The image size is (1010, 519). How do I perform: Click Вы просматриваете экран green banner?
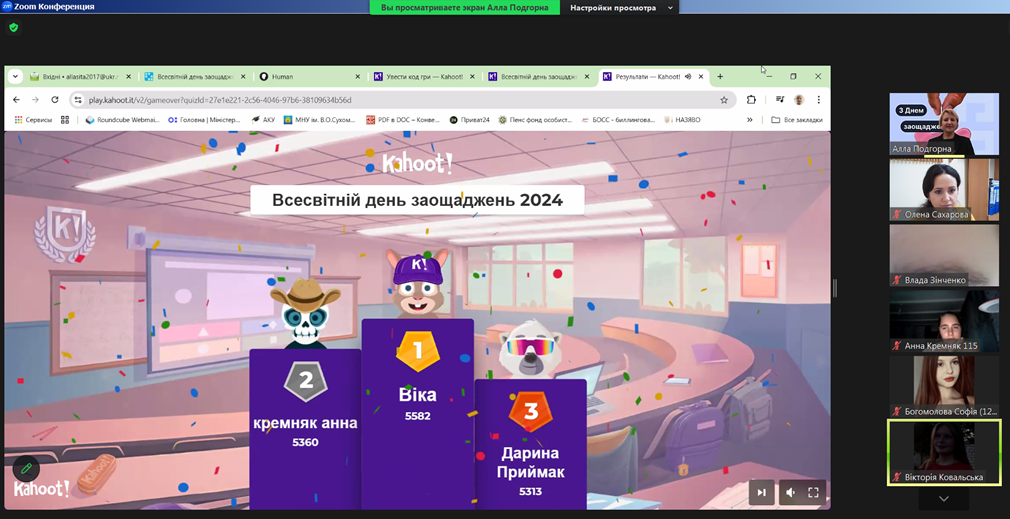coord(464,8)
